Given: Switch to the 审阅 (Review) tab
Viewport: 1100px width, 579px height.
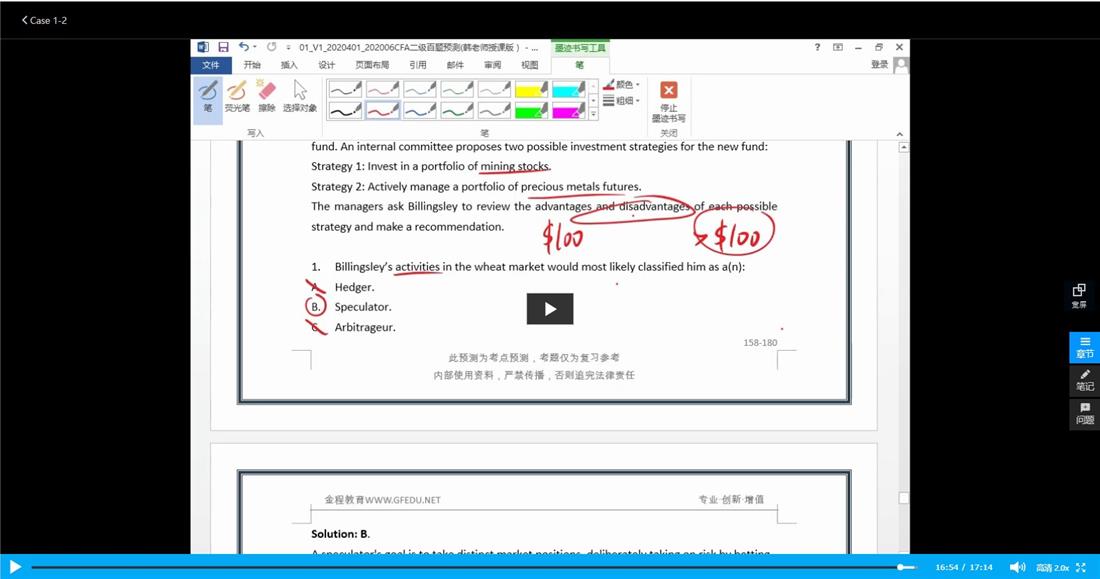Looking at the screenshot, I should pos(492,65).
